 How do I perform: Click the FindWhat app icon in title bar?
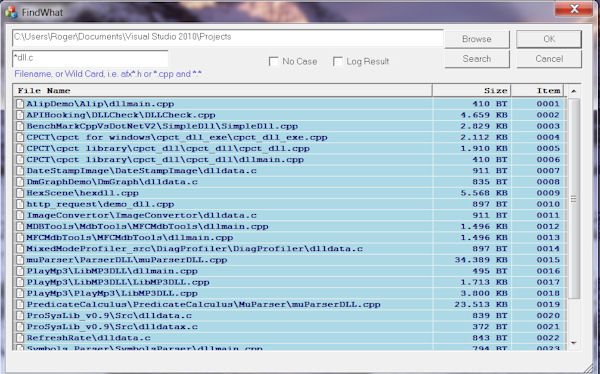(x=11, y=12)
